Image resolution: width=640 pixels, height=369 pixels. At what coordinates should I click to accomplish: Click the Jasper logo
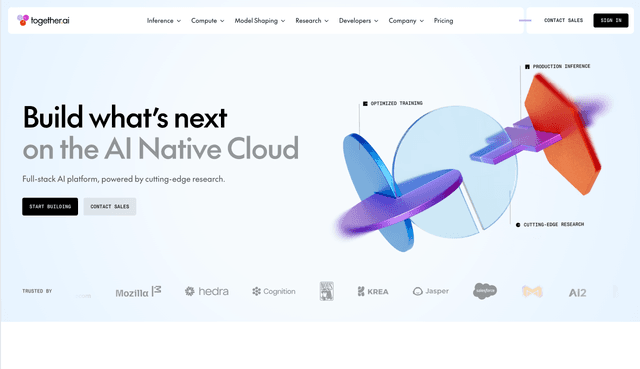click(x=431, y=291)
